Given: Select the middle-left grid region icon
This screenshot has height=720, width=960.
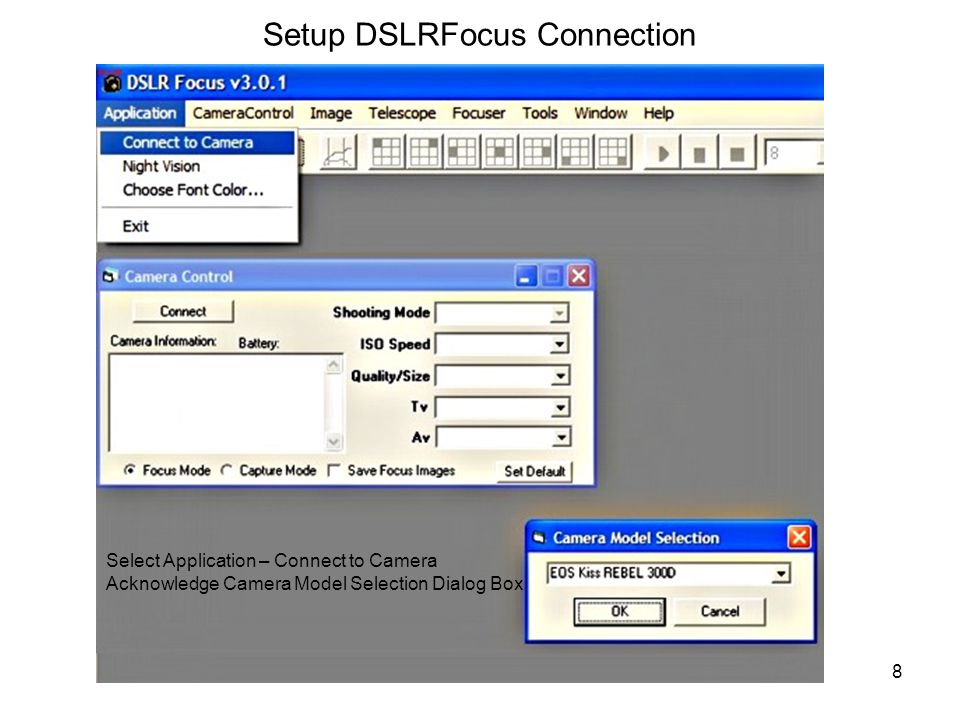Looking at the screenshot, I should pos(462,152).
